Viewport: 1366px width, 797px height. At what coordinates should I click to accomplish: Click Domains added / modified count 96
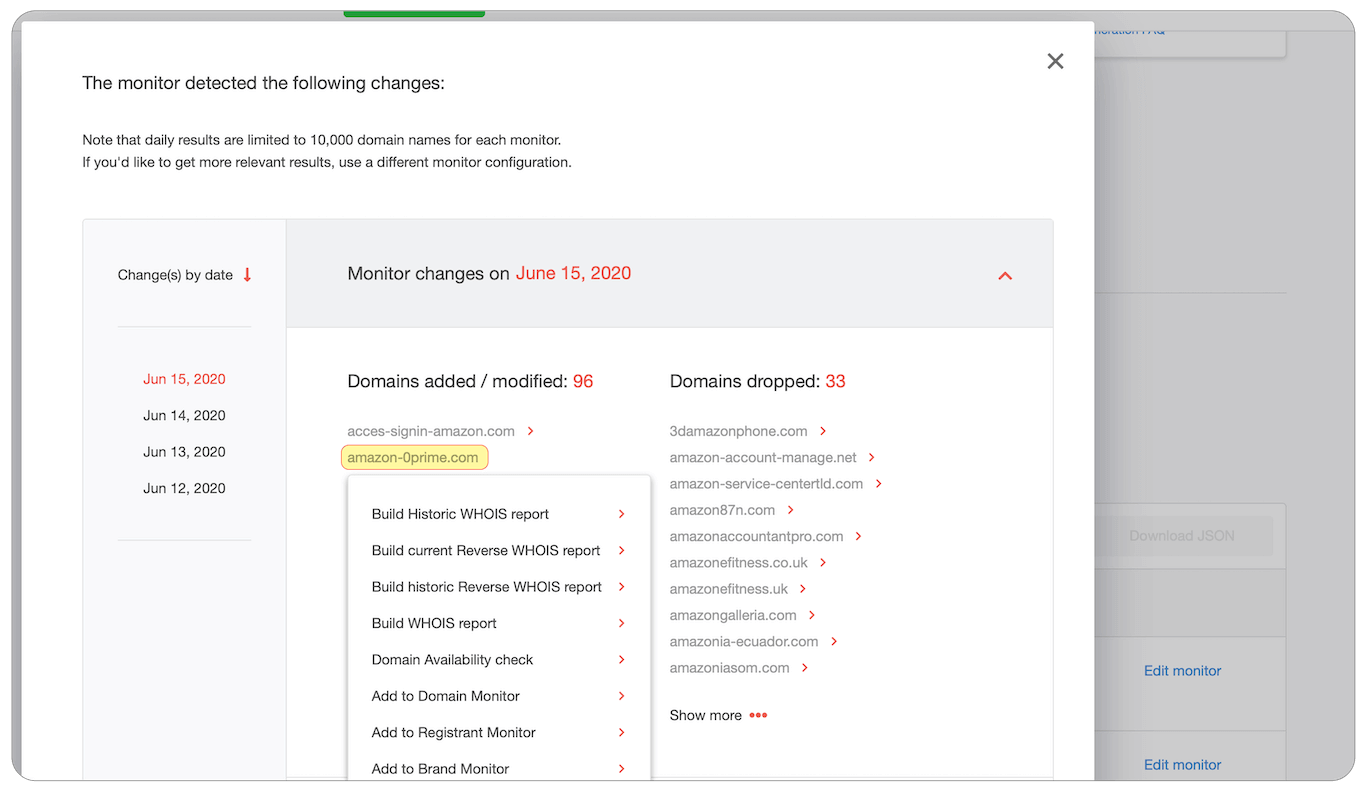[x=583, y=381]
